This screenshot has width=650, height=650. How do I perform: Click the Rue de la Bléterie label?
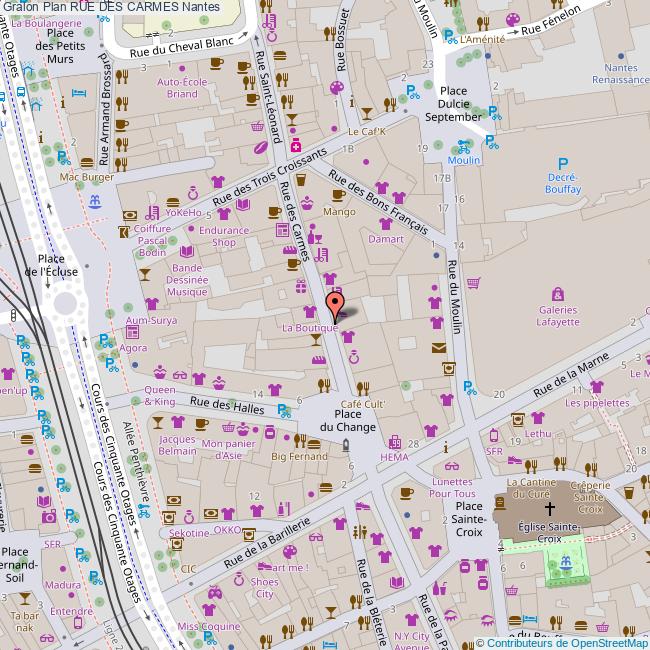pyautogui.click(x=371, y=601)
